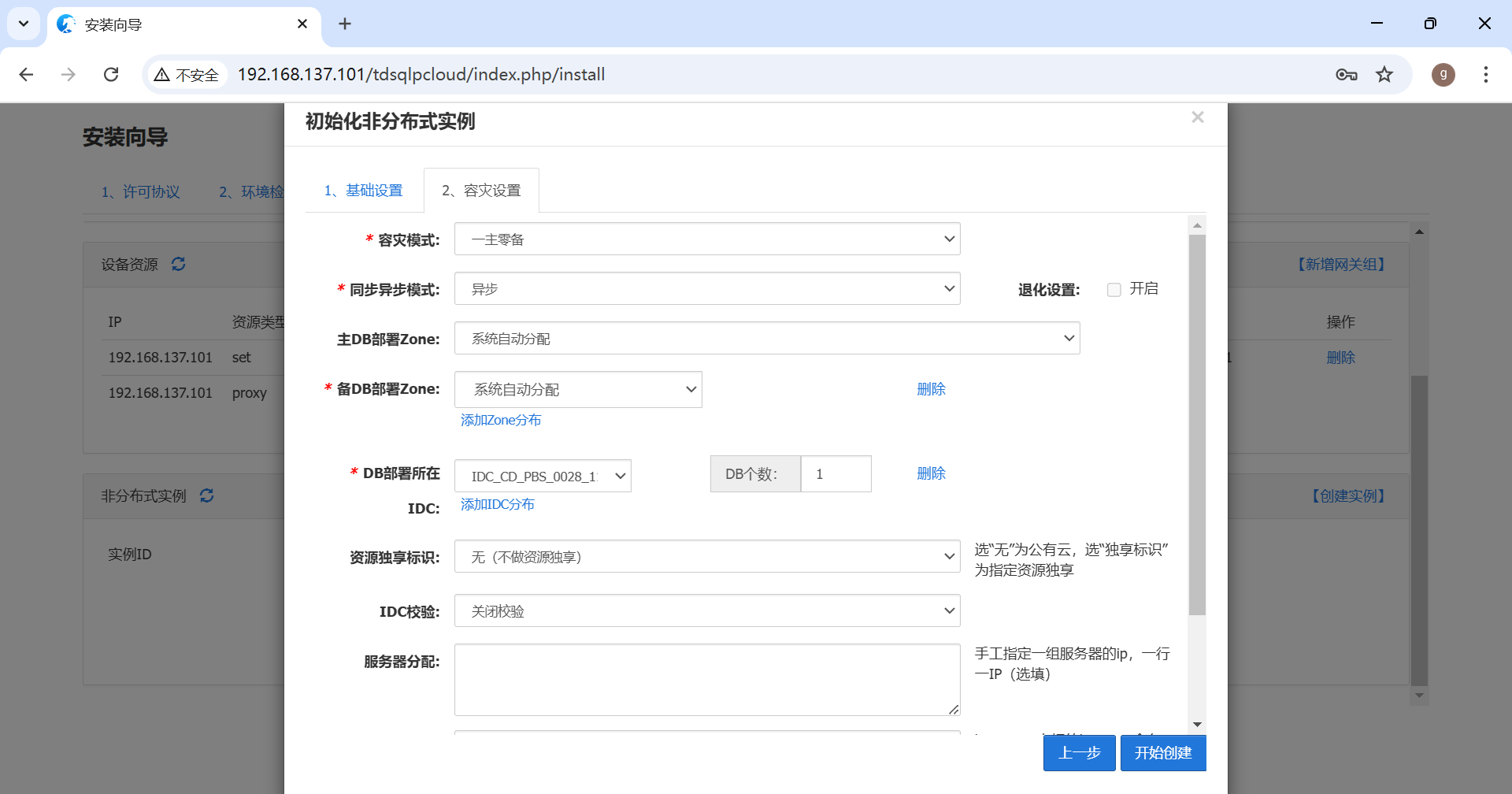
Task: Switch to the 1、基础设置 tab
Action: click(x=363, y=191)
